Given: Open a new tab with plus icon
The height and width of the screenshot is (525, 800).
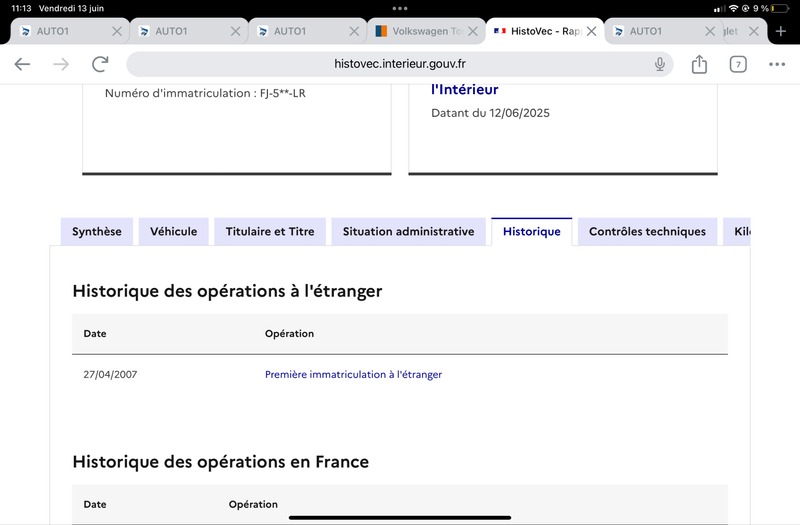Looking at the screenshot, I should coord(781,31).
